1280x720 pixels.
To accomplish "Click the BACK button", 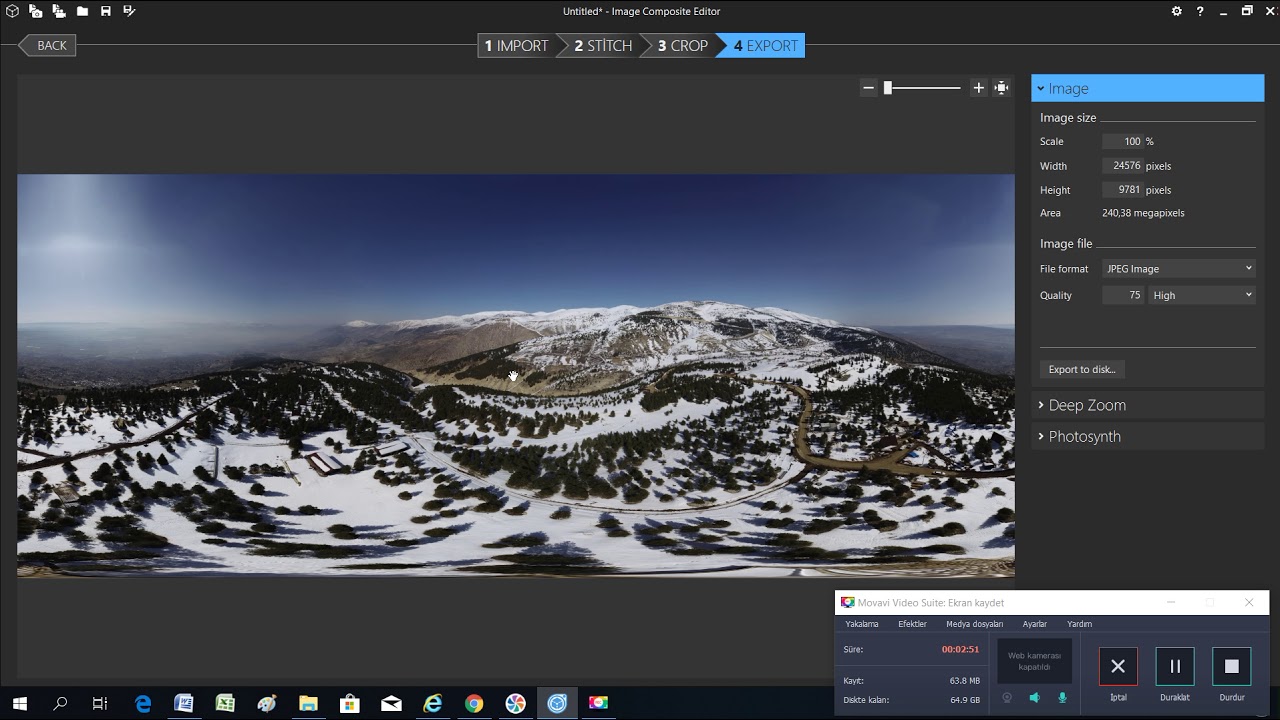I will [x=47, y=45].
